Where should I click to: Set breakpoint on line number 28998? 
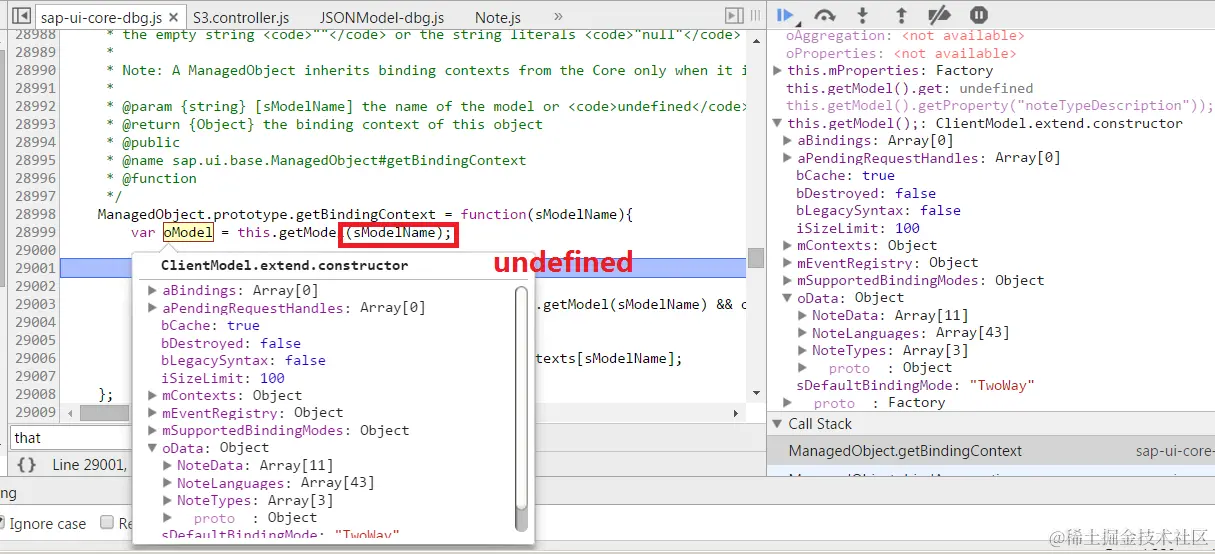point(35,214)
